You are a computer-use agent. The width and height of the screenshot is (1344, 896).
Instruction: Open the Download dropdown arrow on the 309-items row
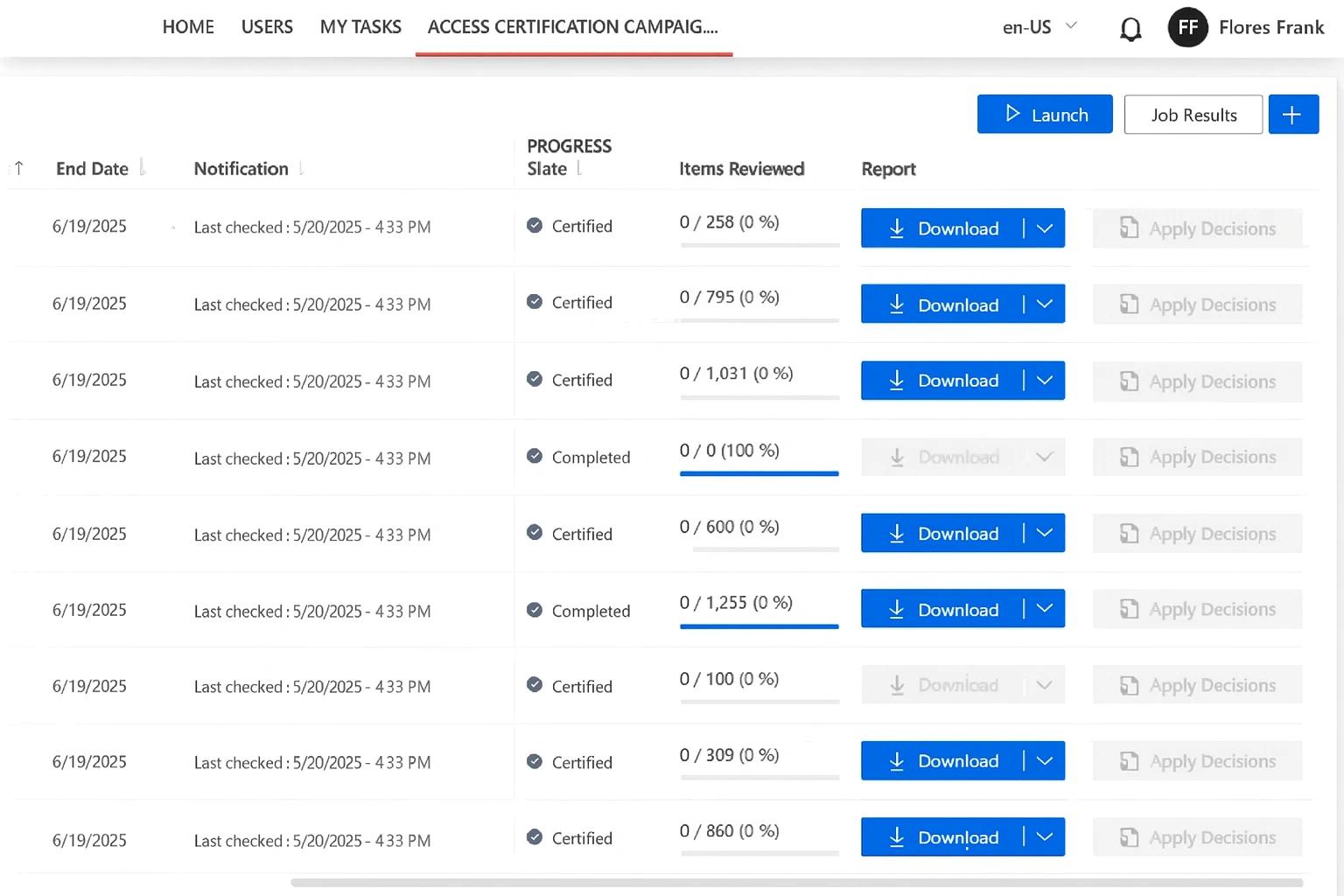(1044, 760)
